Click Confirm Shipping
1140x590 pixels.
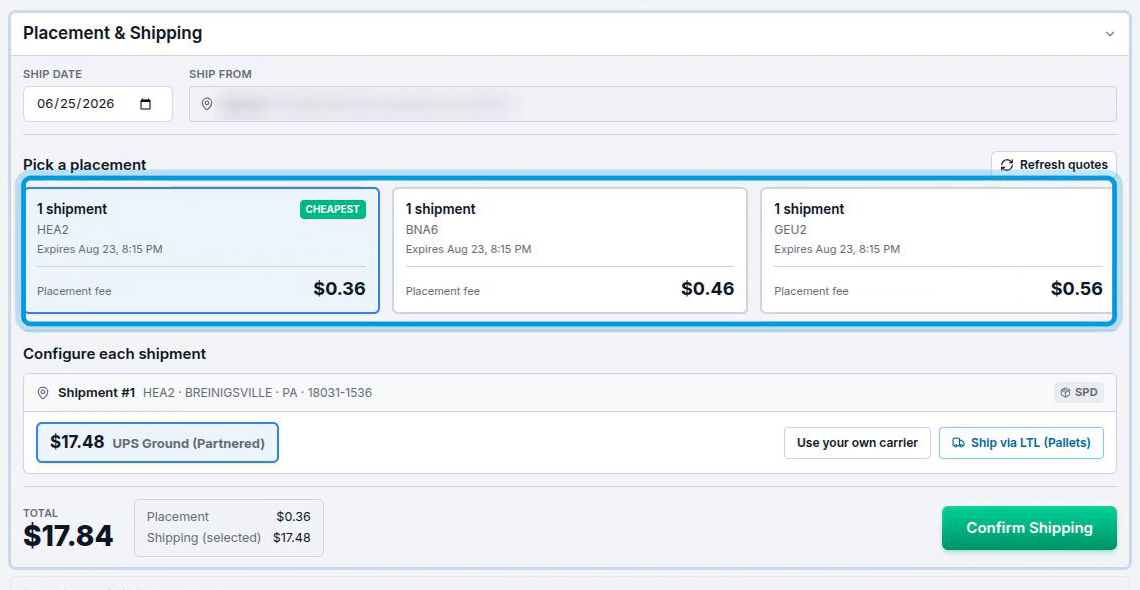pyautogui.click(x=1029, y=528)
